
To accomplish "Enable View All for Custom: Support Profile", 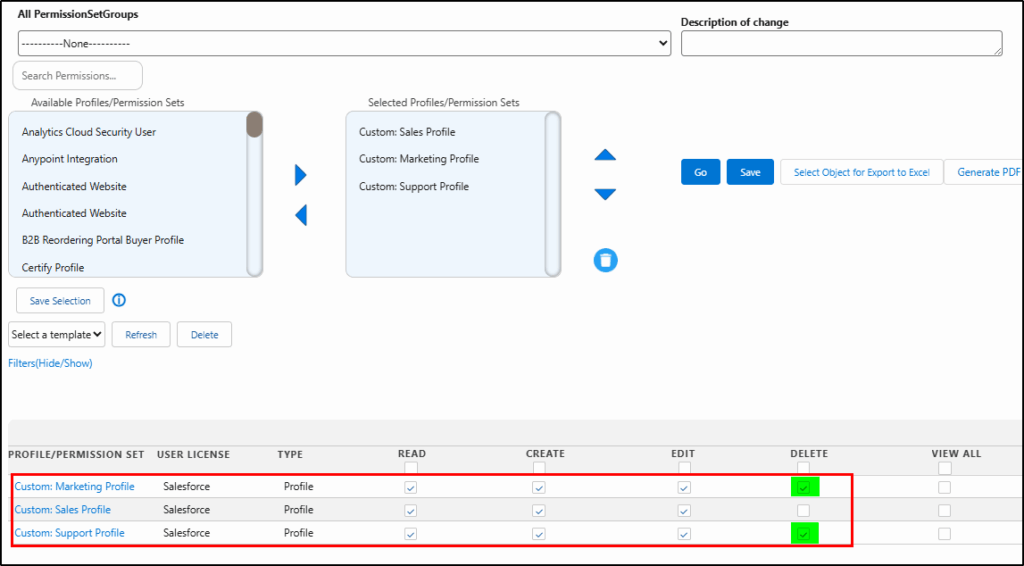I will pyautogui.click(x=944, y=533).
